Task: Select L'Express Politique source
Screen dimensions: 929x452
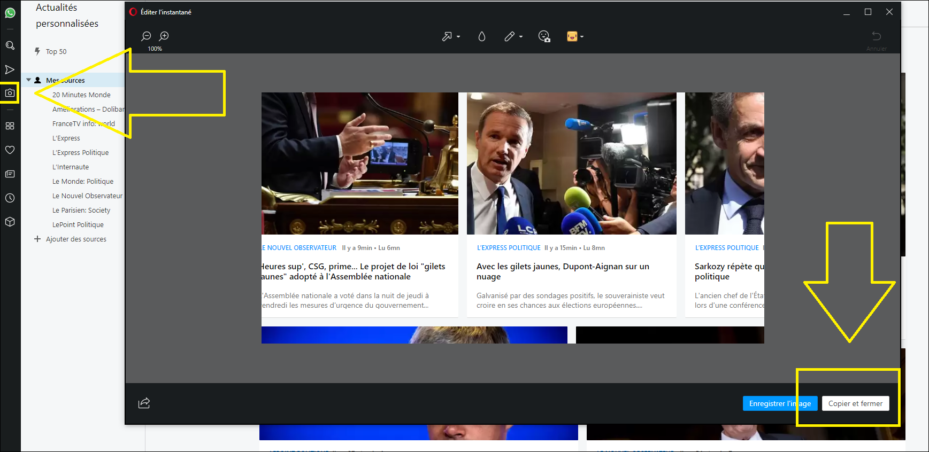Action: point(81,152)
